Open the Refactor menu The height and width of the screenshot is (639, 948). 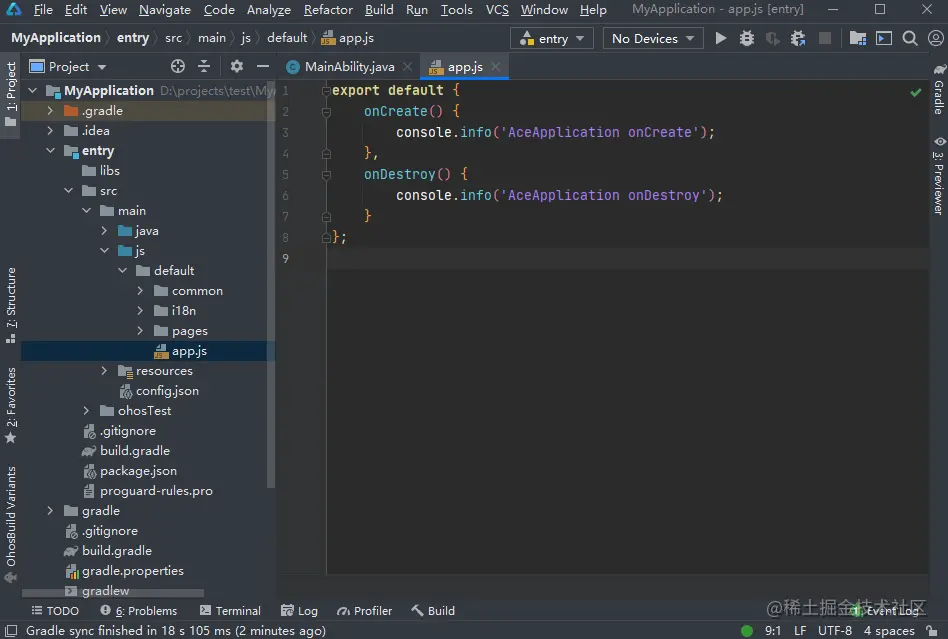tap(328, 10)
